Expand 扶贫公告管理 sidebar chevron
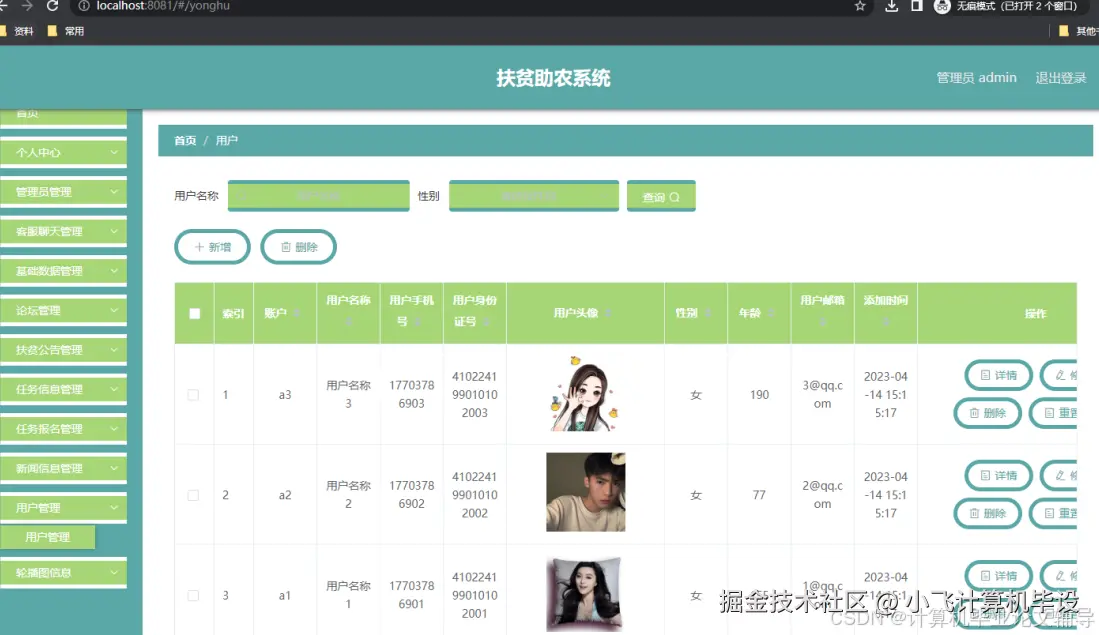This screenshot has width=1099, height=635. [x=114, y=349]
